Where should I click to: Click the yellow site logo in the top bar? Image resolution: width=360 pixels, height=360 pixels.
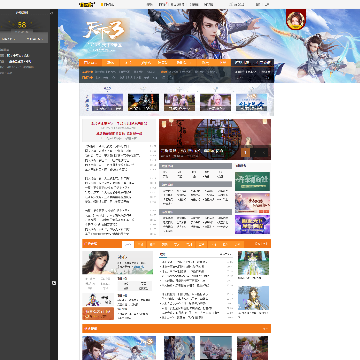click(87, 4)
